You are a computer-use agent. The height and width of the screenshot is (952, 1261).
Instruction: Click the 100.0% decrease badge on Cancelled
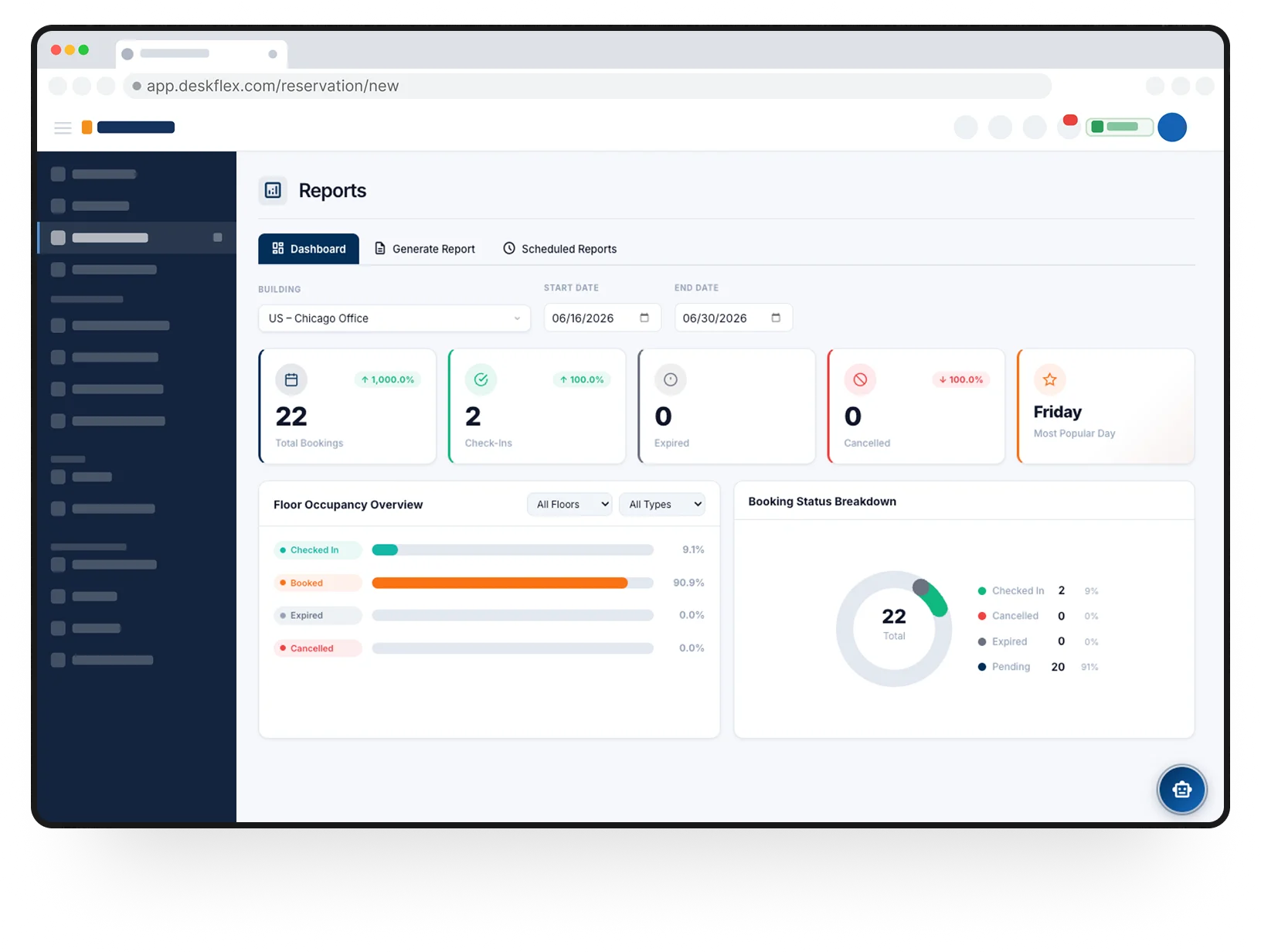tap(961, 379)
